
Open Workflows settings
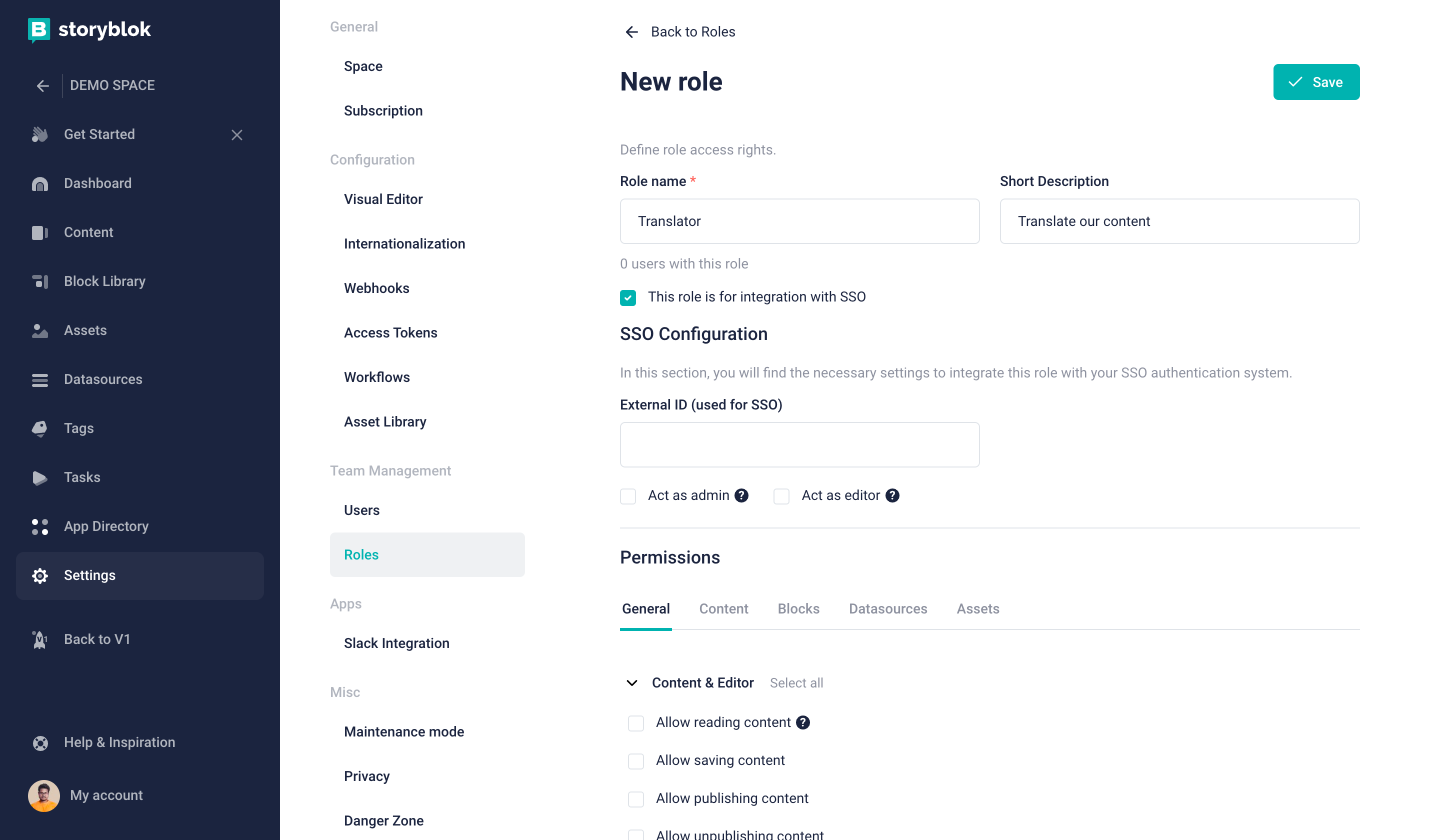pos(376,377)
